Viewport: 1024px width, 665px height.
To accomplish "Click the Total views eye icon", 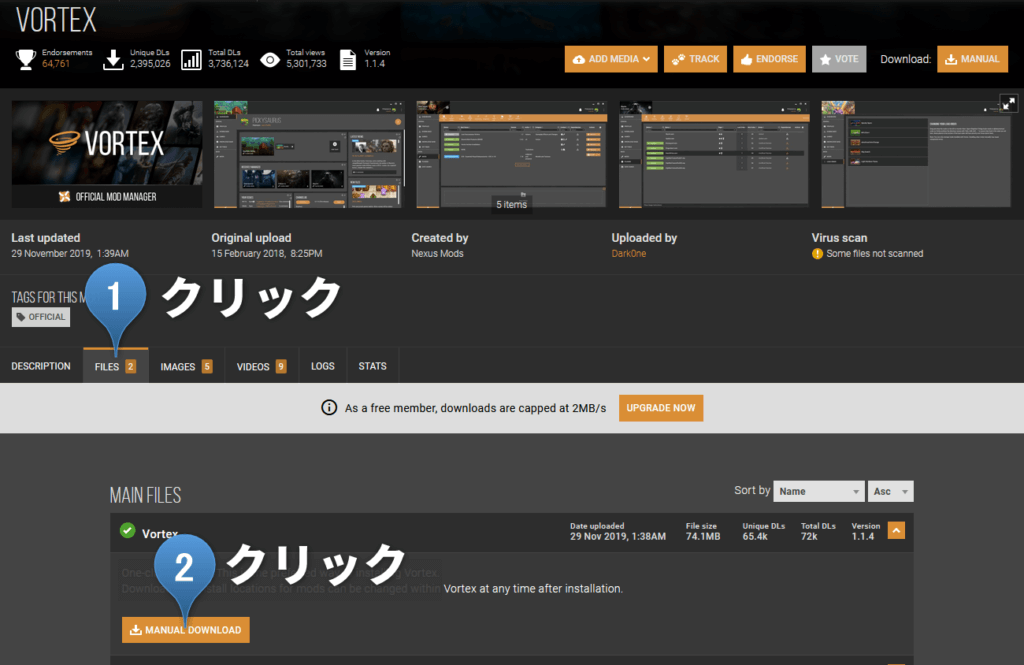I will tap(268, 58).
